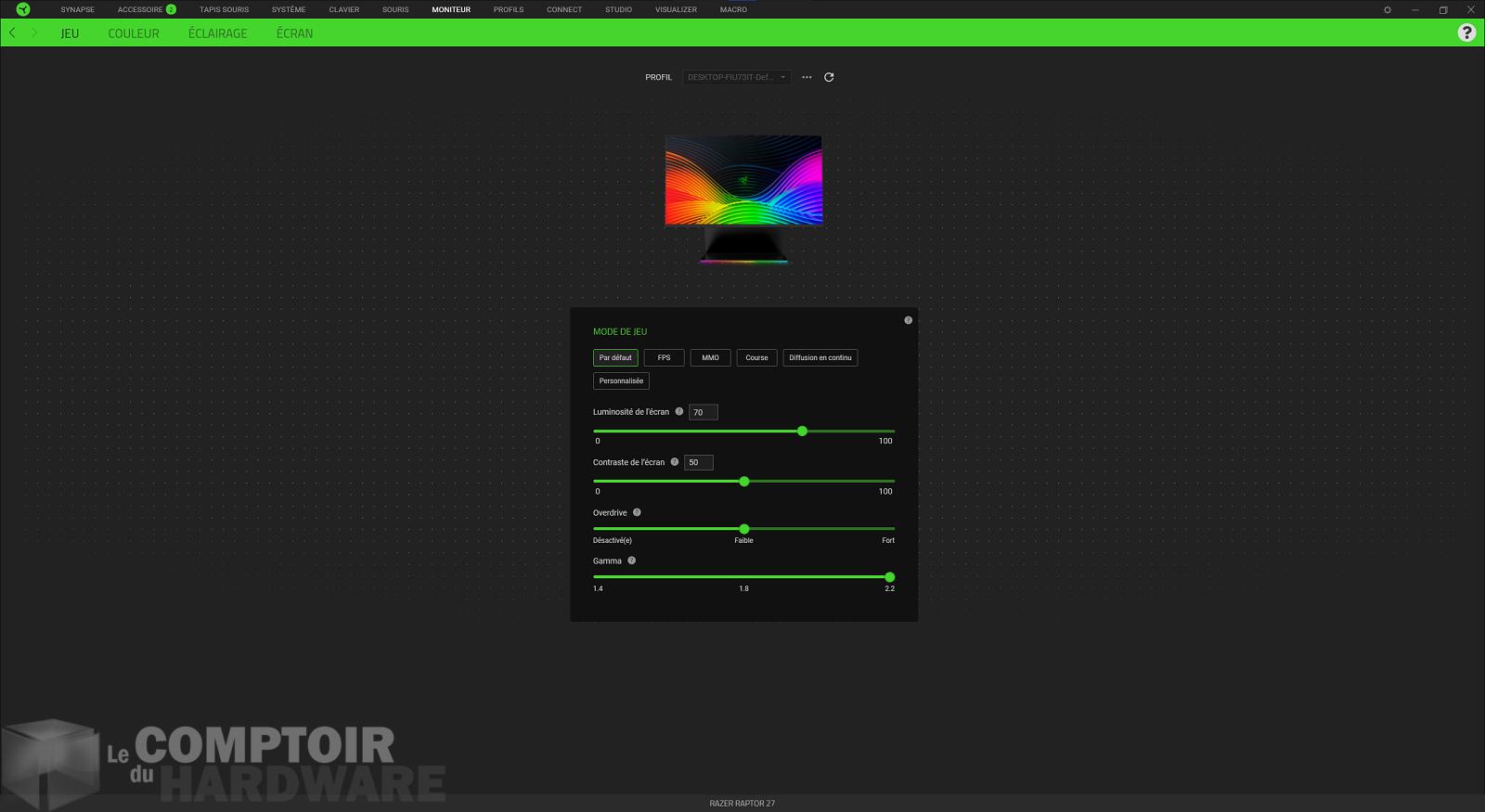Open the Synapse tab
Image resolution: width=1485 pixels, height=812 pixels.
78,9
